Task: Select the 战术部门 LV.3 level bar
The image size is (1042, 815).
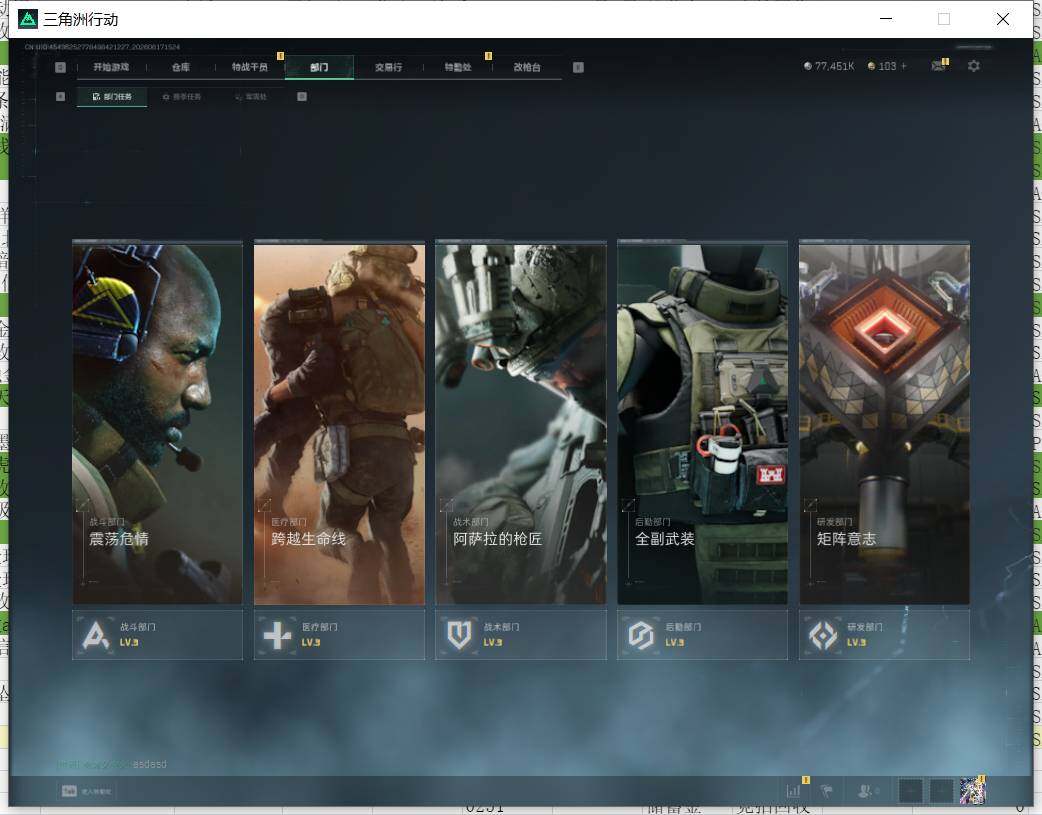Action: (521, 635)
